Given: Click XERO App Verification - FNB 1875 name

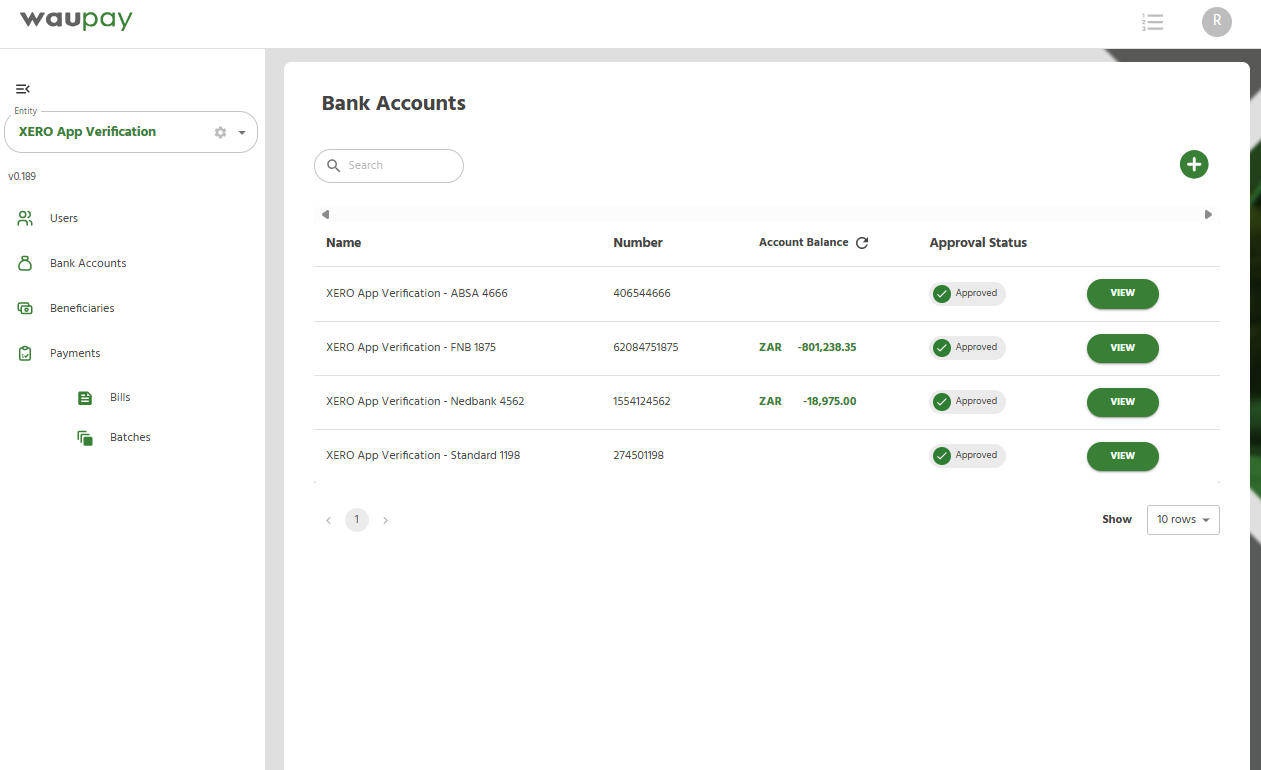Looking at the screenshot, I should 411,348.
